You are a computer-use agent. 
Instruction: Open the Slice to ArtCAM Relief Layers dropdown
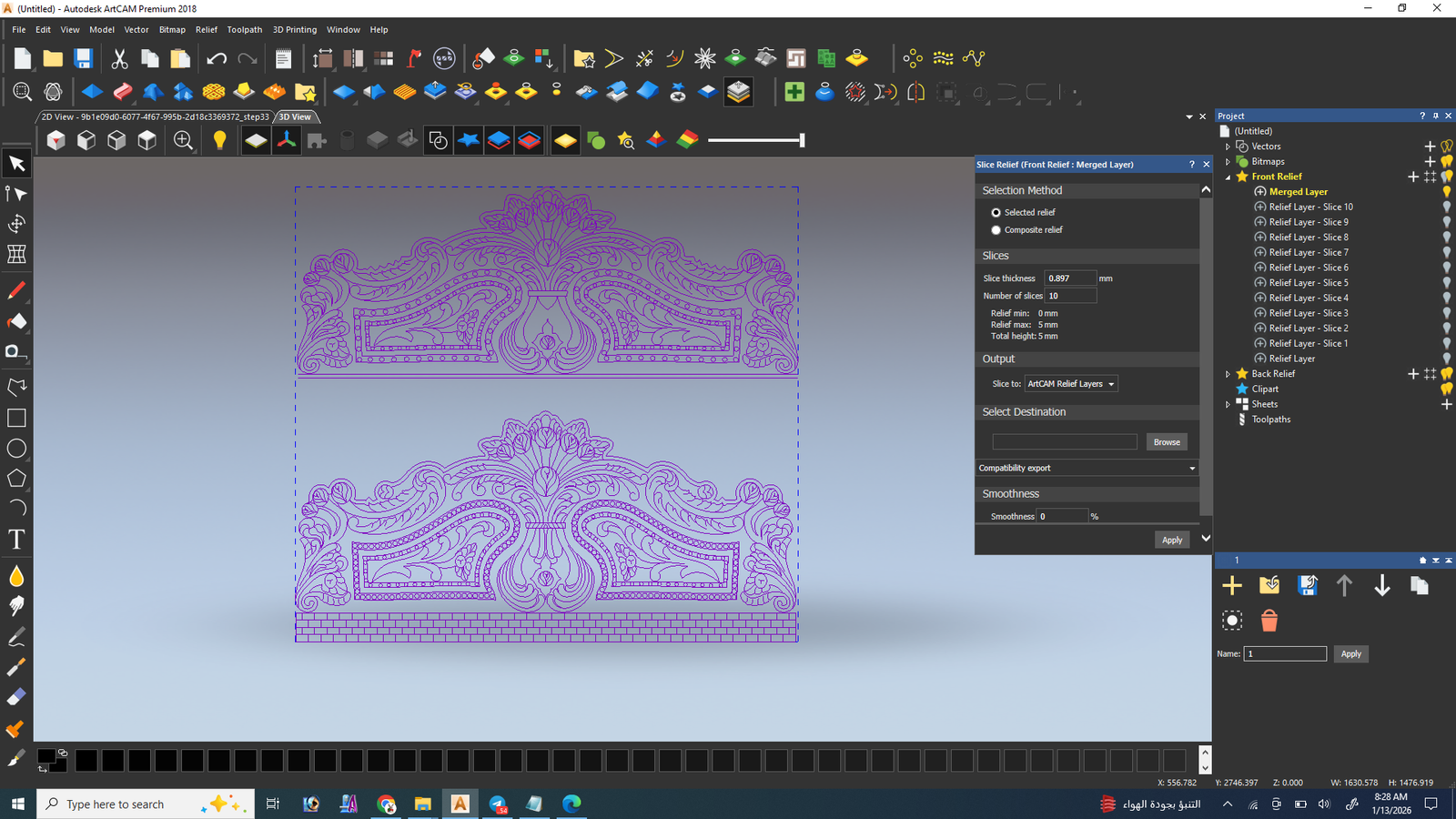(1070, 384)
